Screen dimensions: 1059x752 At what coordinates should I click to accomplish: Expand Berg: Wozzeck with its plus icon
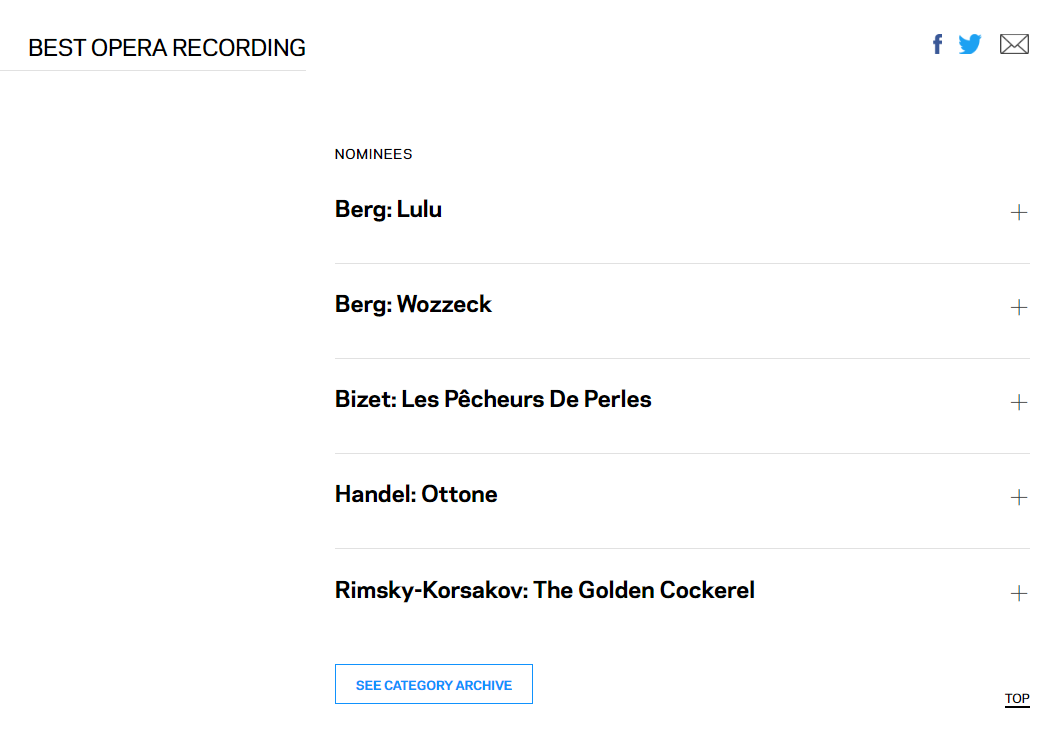[x=1018, y=307]
